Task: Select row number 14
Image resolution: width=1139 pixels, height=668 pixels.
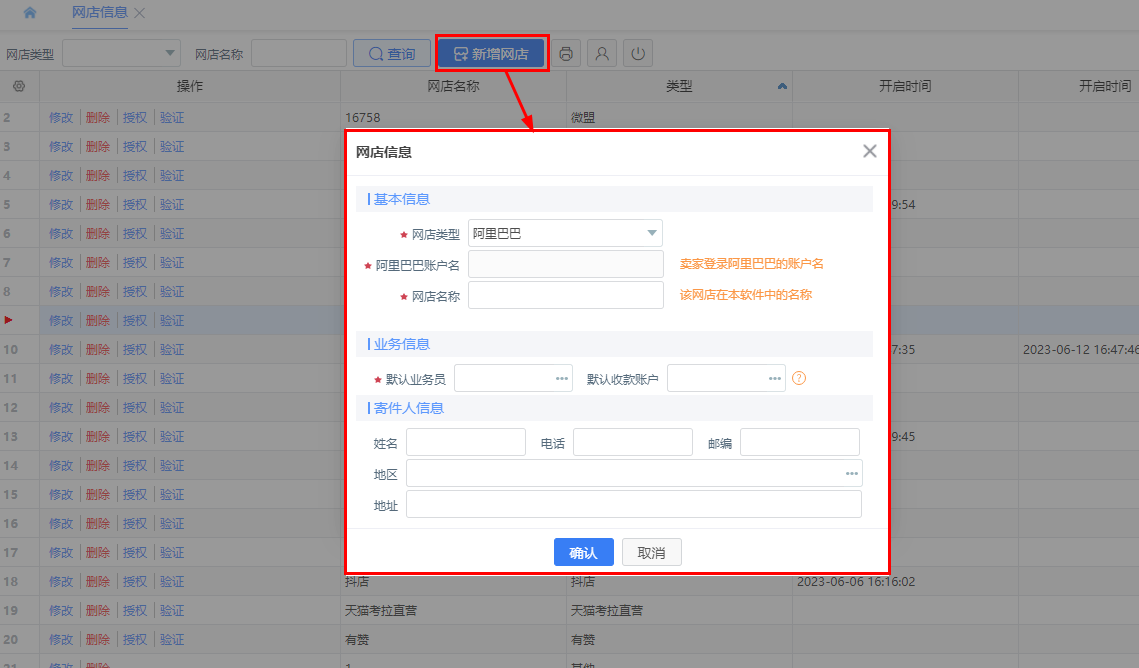Action: 10,465
